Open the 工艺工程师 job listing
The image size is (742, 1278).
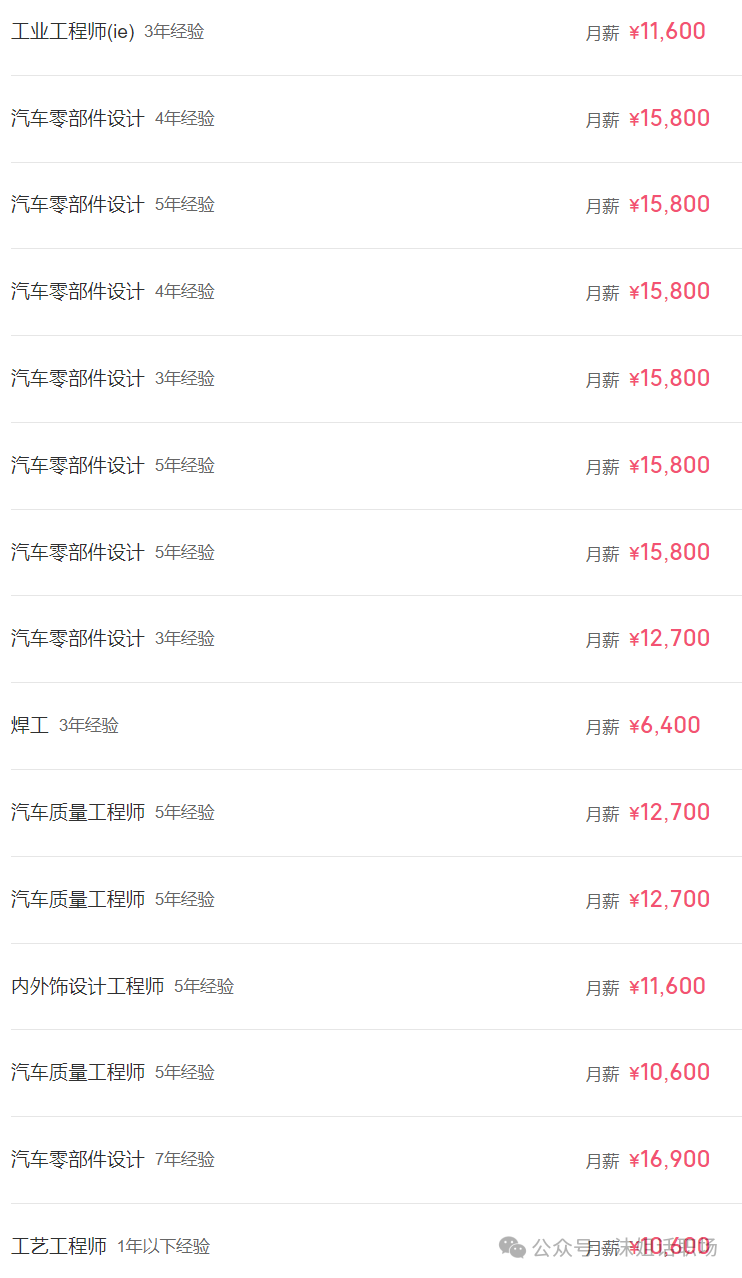click(x=59, y=1247)
